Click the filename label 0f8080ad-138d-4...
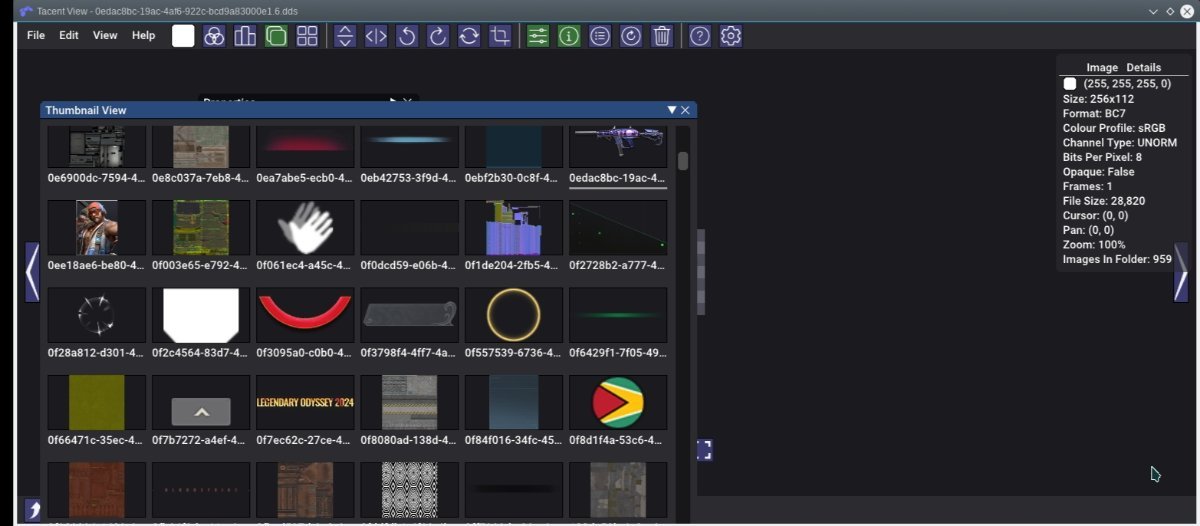This screenshot has width=1200, height=526. coord(410,440)
